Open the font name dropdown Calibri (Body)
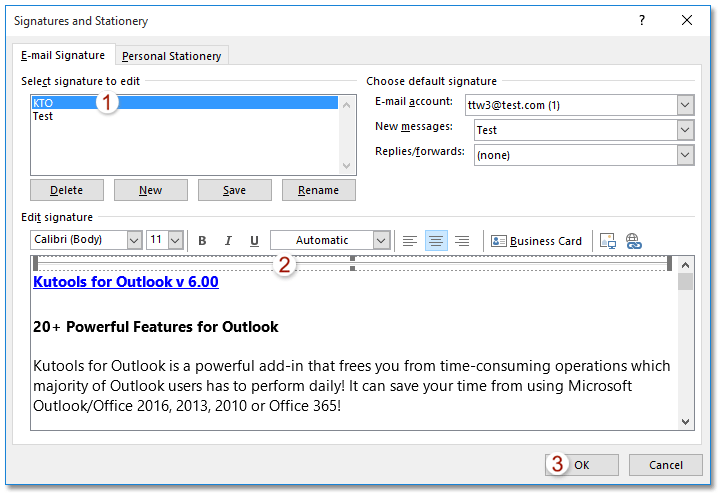This screenshot has height=493, width=719. pyautogui.click(x=134, y=240)
